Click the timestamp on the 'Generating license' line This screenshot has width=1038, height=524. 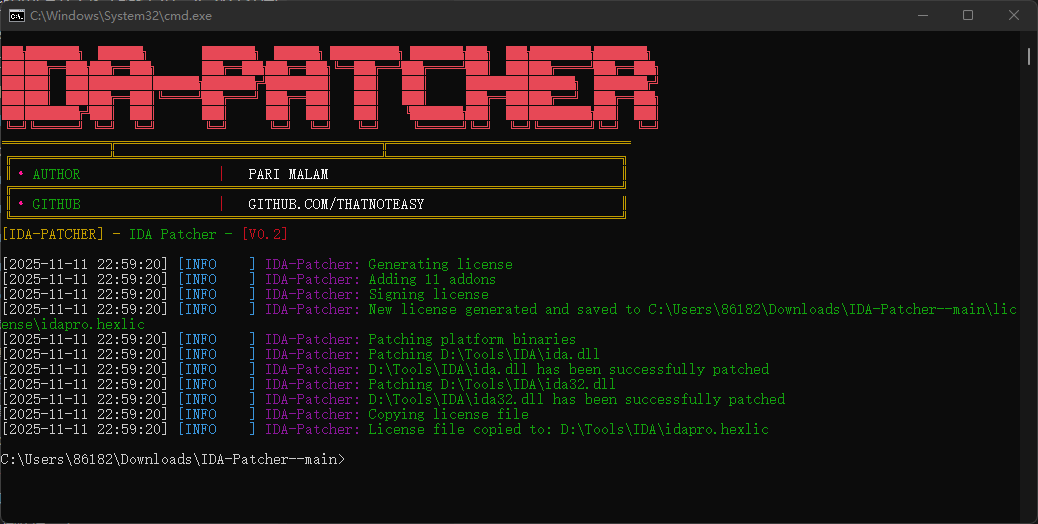85,264
